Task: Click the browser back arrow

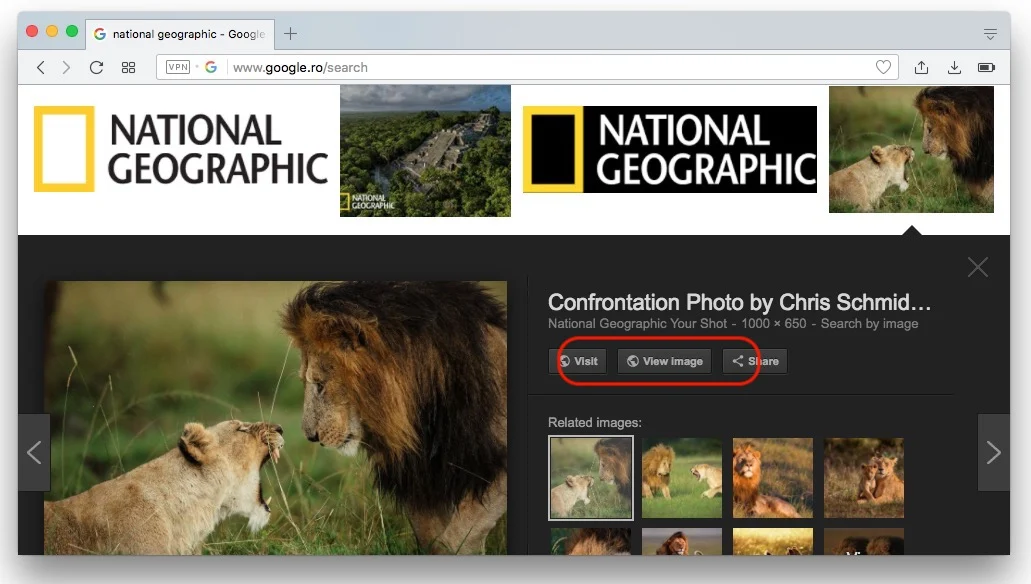Action: [x=41, y=68]
